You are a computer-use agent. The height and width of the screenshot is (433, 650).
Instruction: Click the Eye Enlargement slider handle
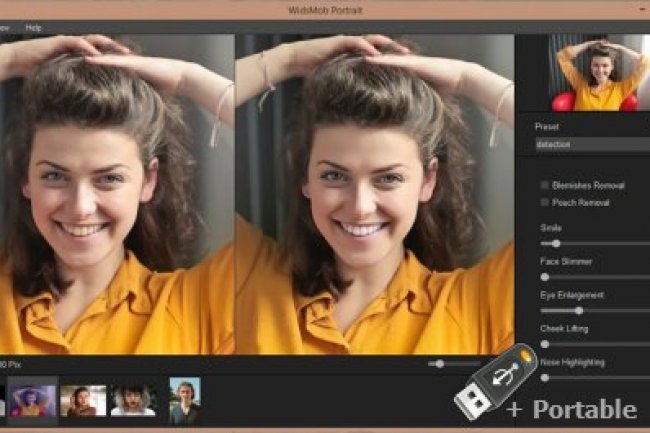578,310
